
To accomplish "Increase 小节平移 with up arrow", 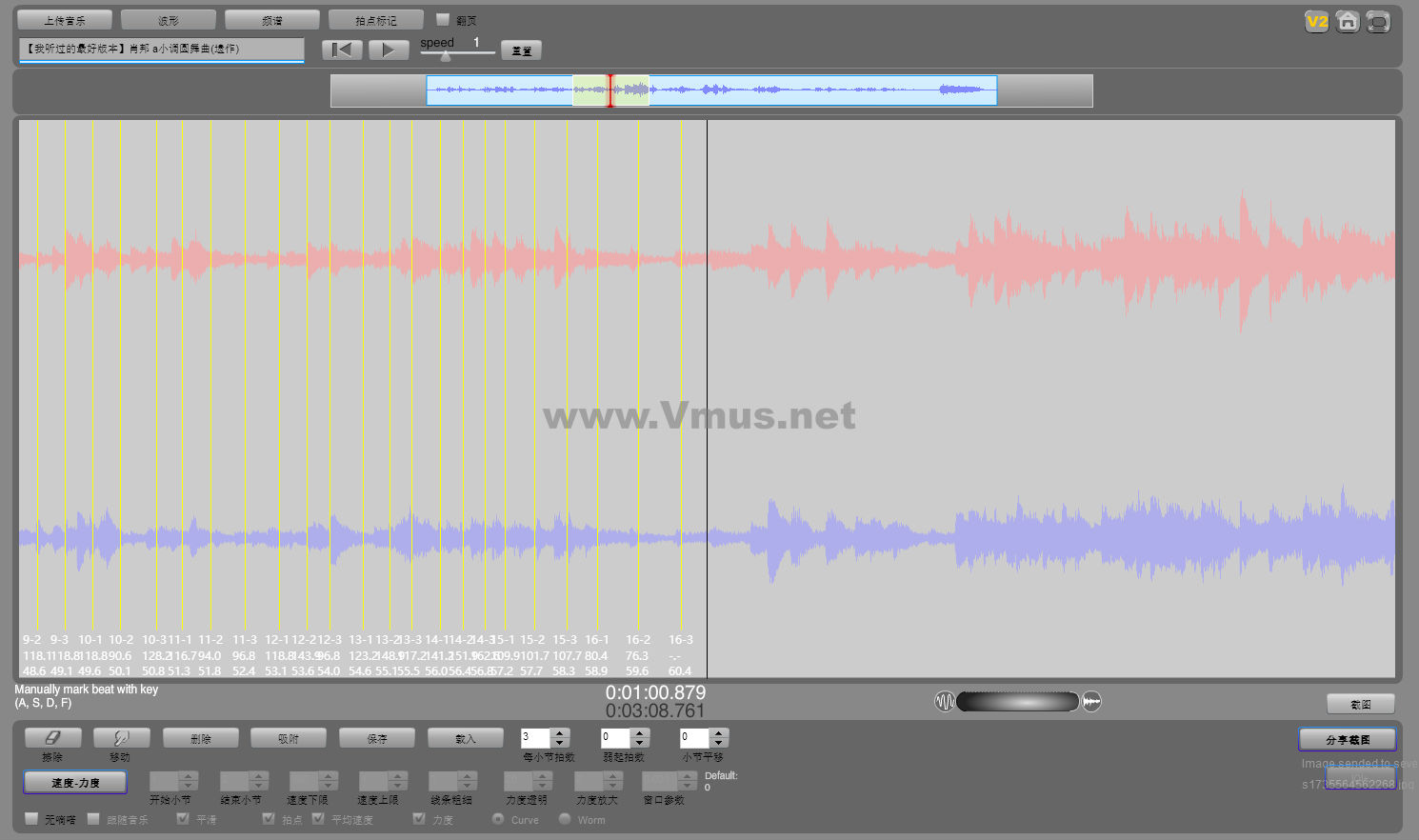I will pos(719,733).
